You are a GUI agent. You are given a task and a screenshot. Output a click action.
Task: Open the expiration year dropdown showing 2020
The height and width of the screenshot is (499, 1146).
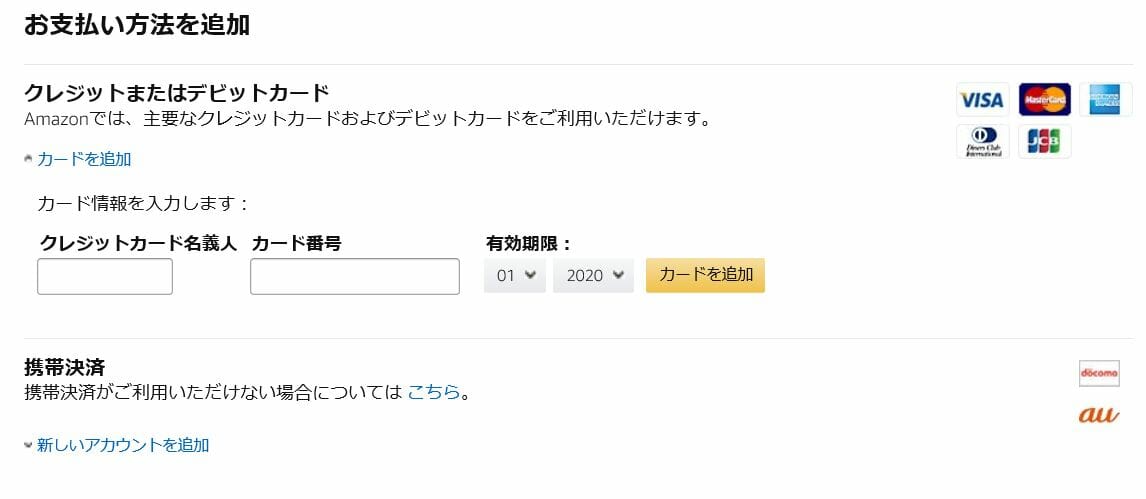593,275
